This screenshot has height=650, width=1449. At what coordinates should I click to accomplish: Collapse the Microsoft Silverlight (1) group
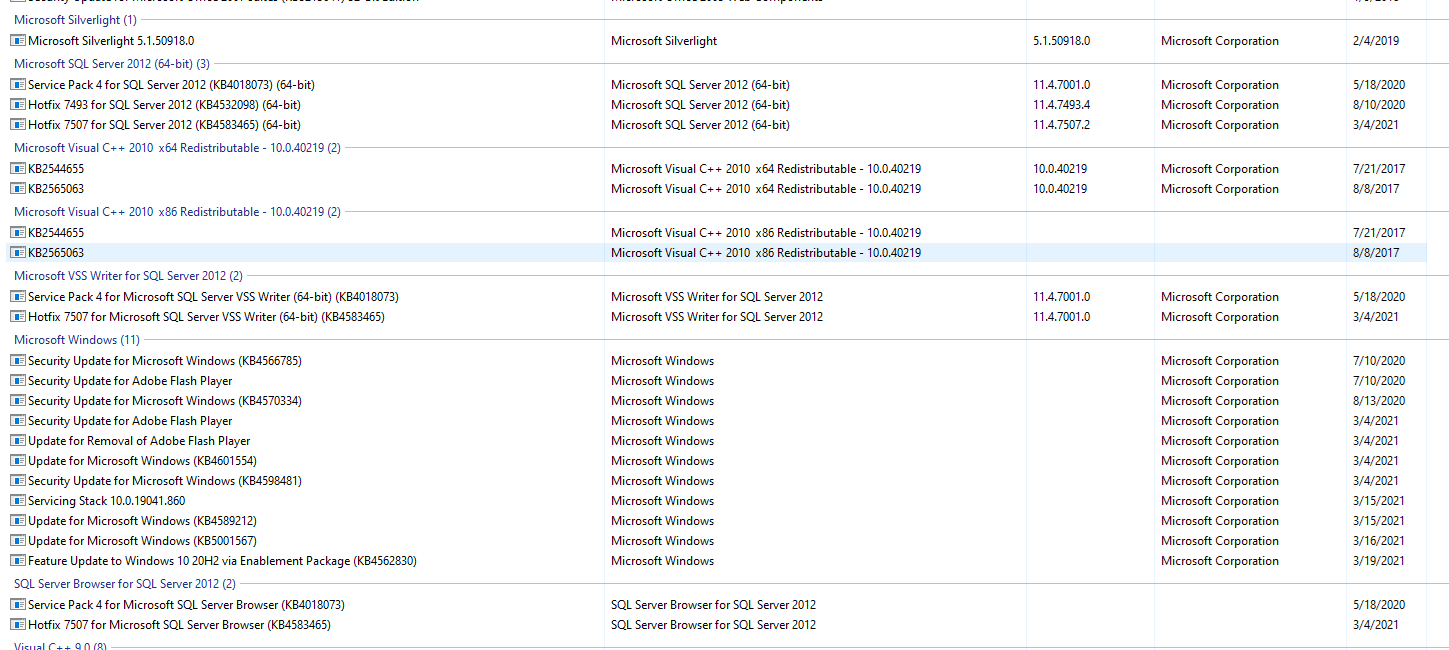(x=75, y=19)
